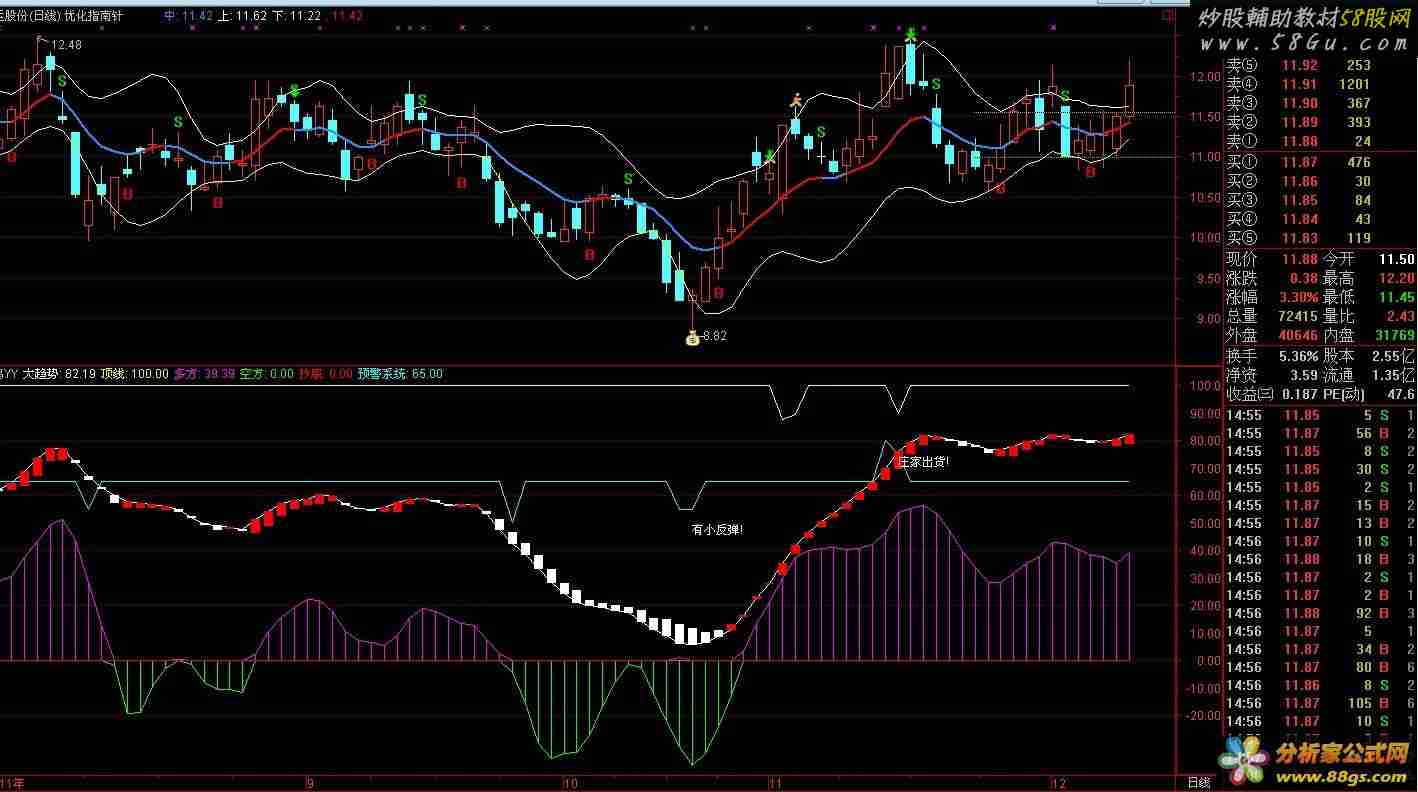Click the 现价 11.88 current price value
This screenshot has height=792, width=1418.
pyautogui.click(x=1300, y=259)
